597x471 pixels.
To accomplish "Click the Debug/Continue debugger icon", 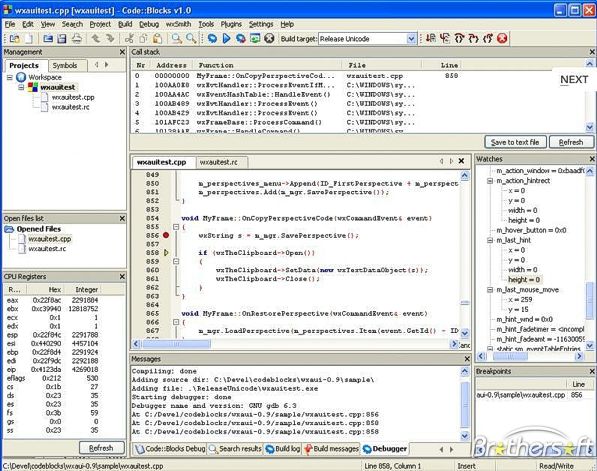I will [431, 38].
